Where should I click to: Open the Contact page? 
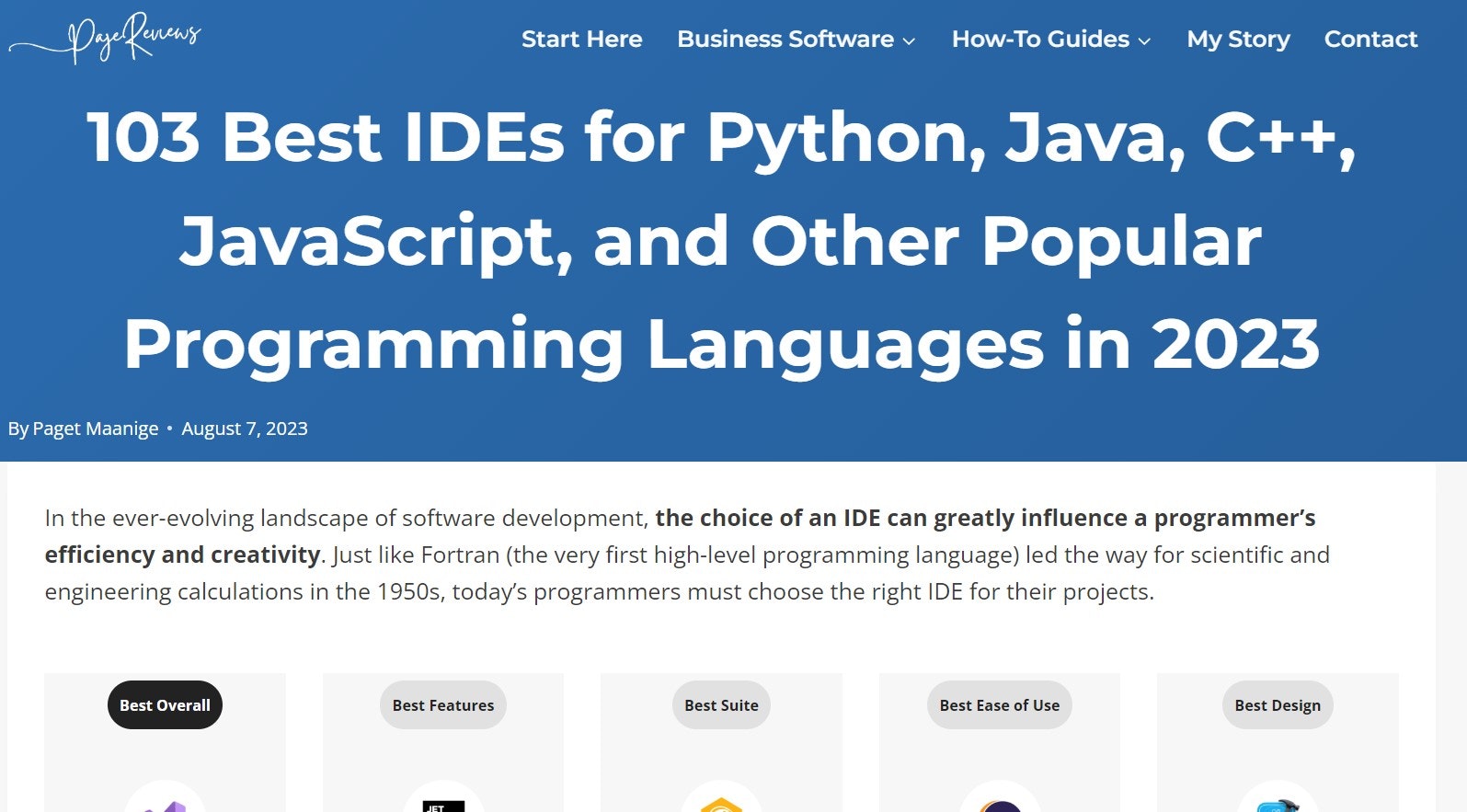click(x=1370, y=40)
